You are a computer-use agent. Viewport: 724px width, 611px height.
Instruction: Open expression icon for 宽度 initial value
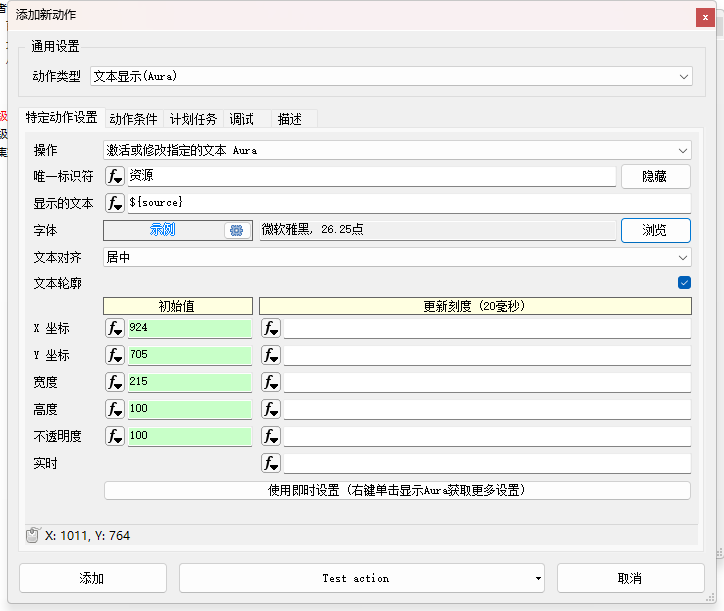pyautogui.click(x=115, y=383)
